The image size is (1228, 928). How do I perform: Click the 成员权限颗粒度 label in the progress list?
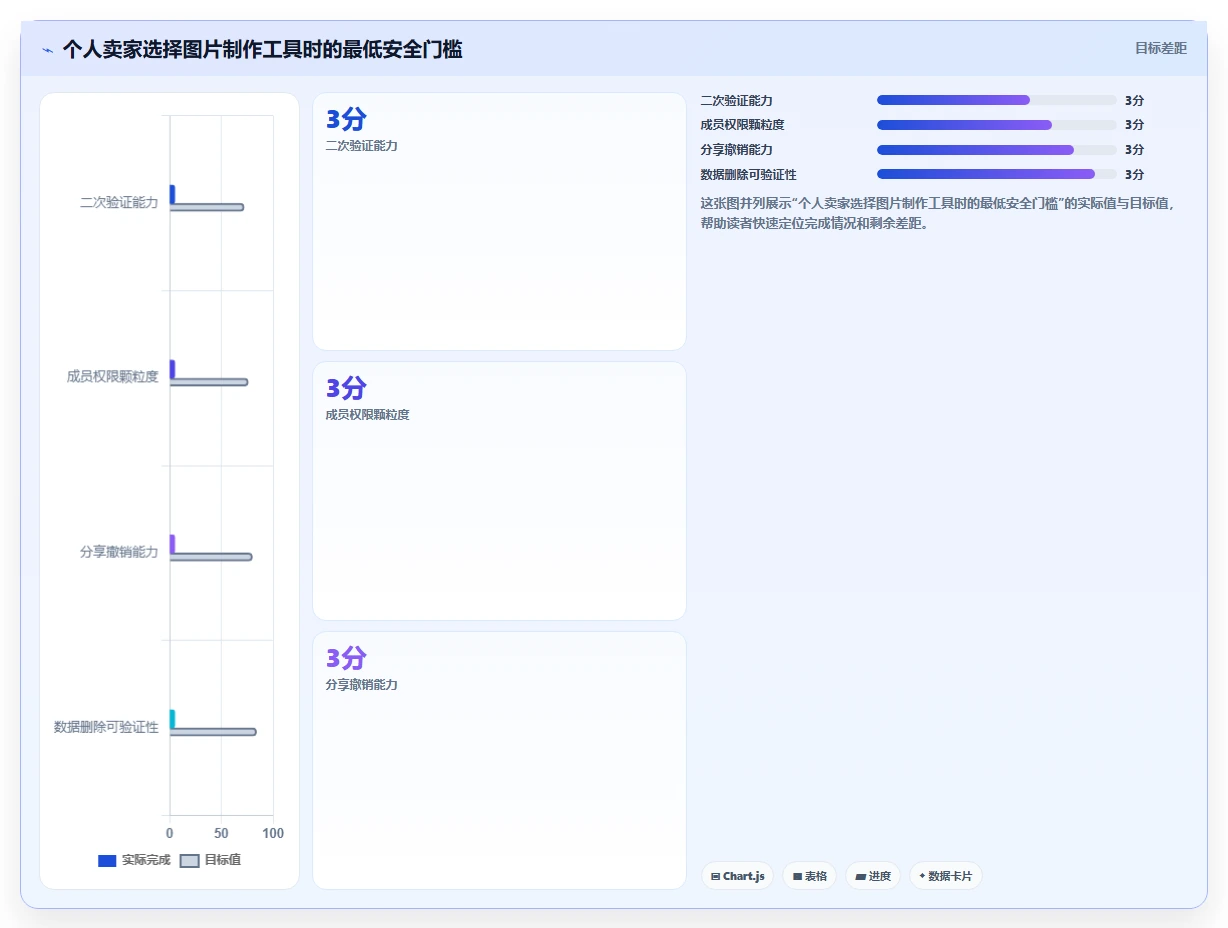click(x=742, y=125)
